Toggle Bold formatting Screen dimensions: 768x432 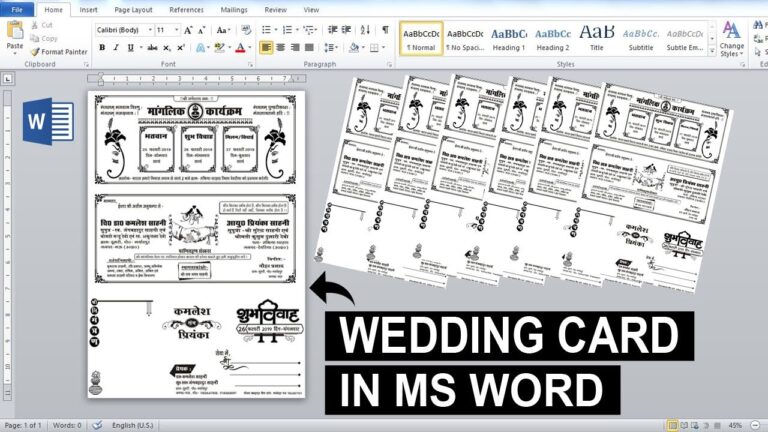point(102,48)
